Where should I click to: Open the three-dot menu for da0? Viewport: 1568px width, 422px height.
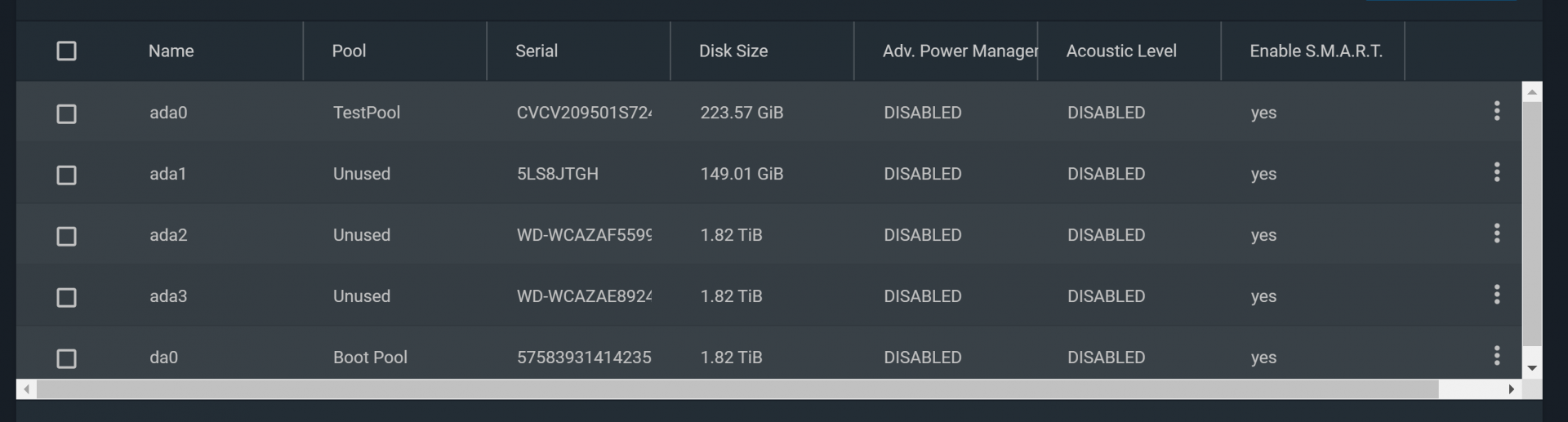[1496, 356]
